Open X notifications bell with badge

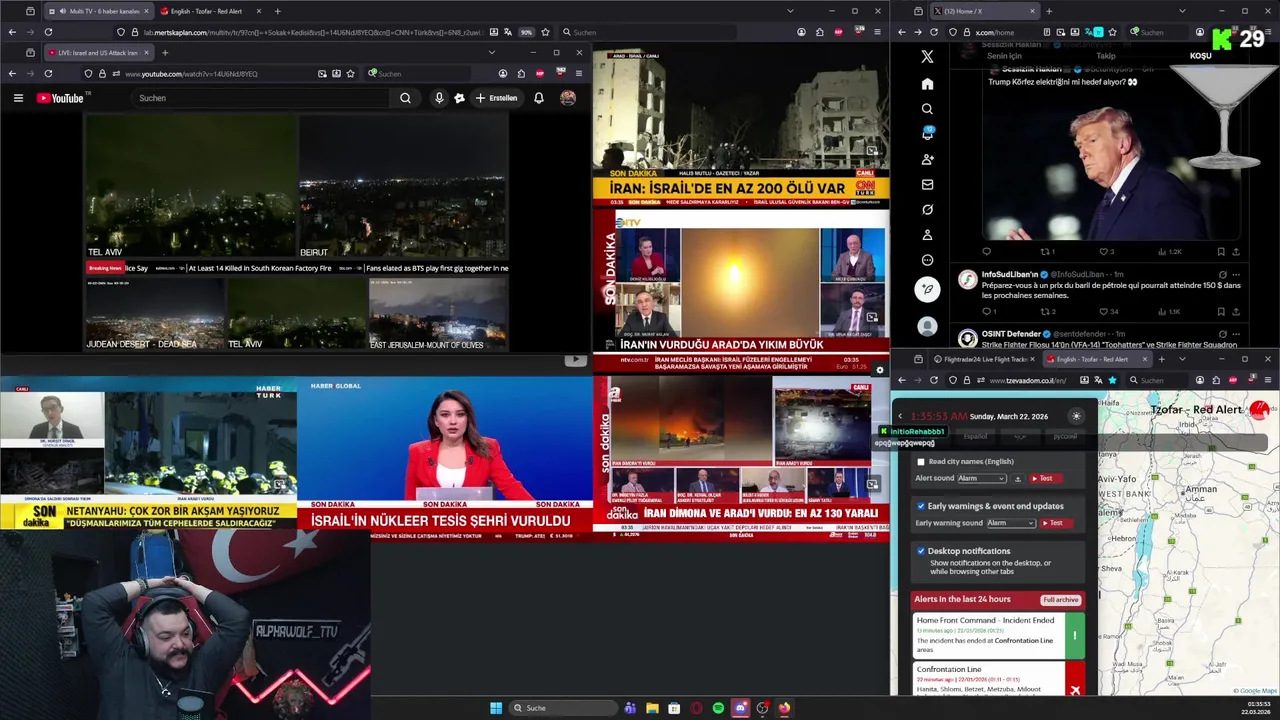point(927,134)
